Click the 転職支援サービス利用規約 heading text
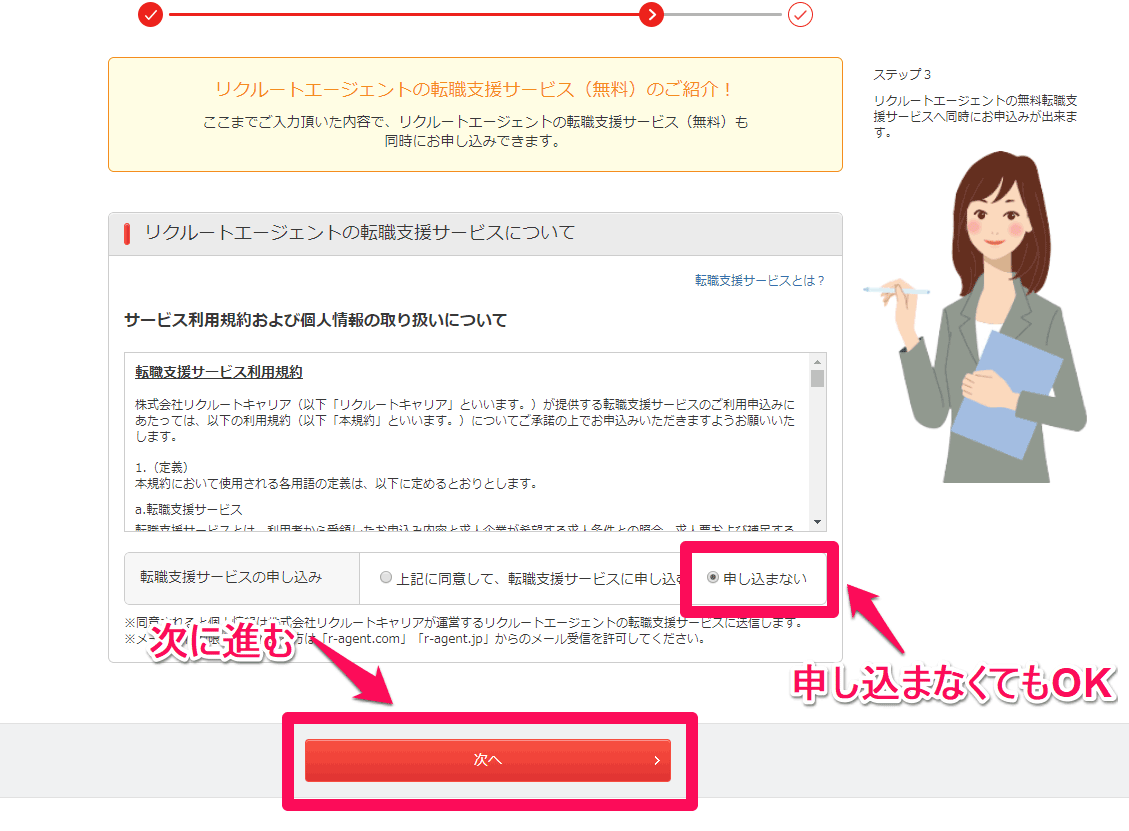Image resolution: width=1129 pixels, height=831 pixels. point(219,372)
